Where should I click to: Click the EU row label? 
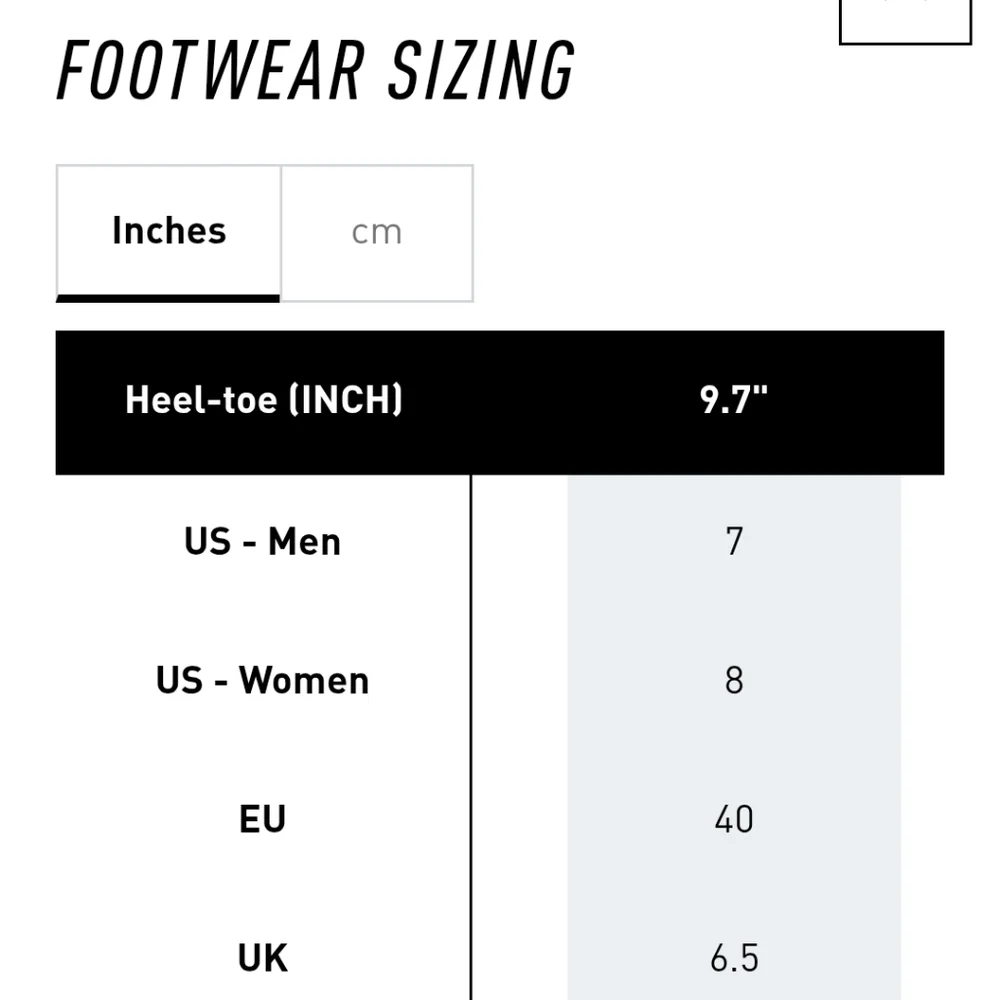pos(263,820)
